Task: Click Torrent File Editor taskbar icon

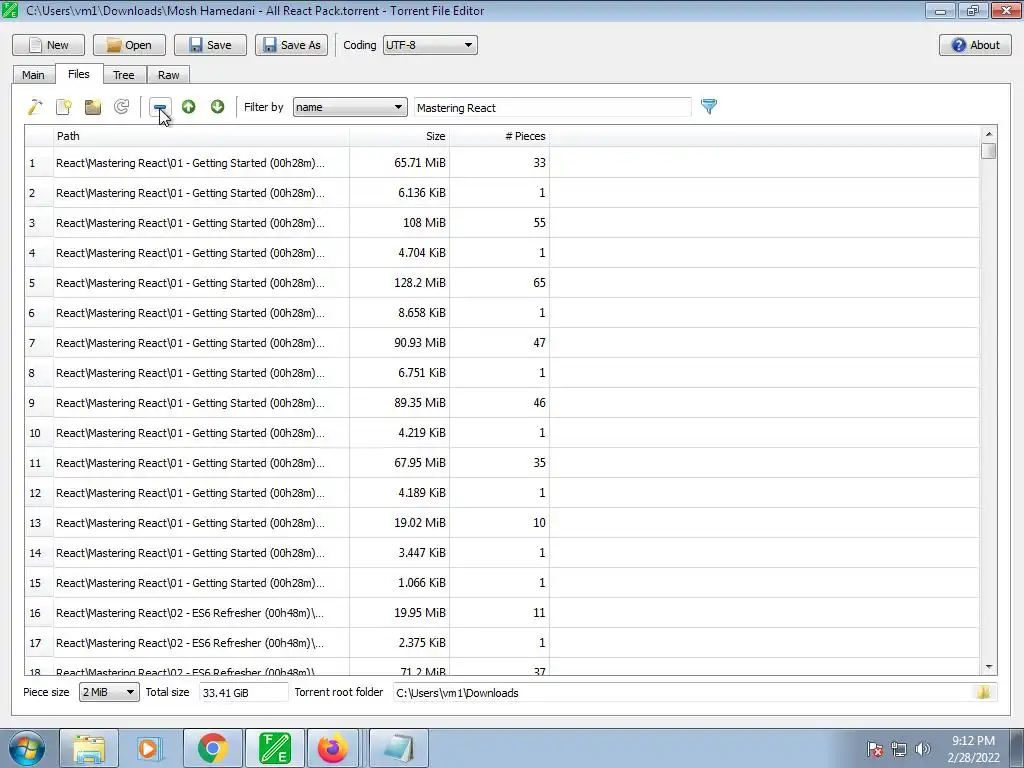Action: [274, 748]
